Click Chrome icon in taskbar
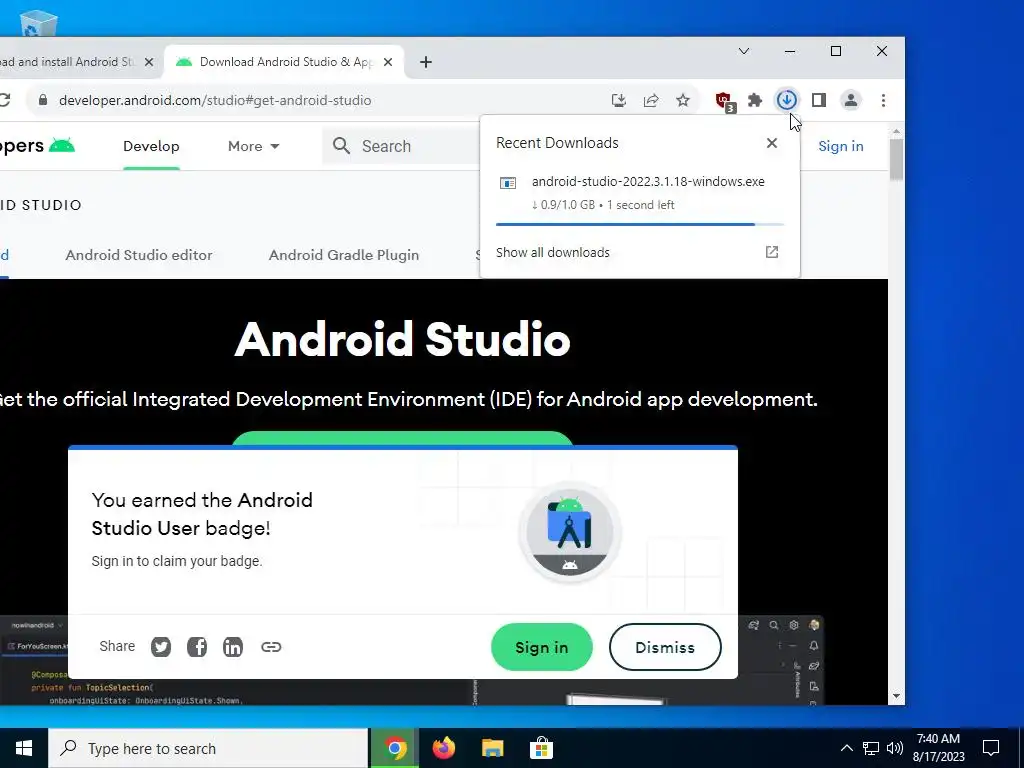This screenshot has height=768, width=1024. click(x=395, y=748)
